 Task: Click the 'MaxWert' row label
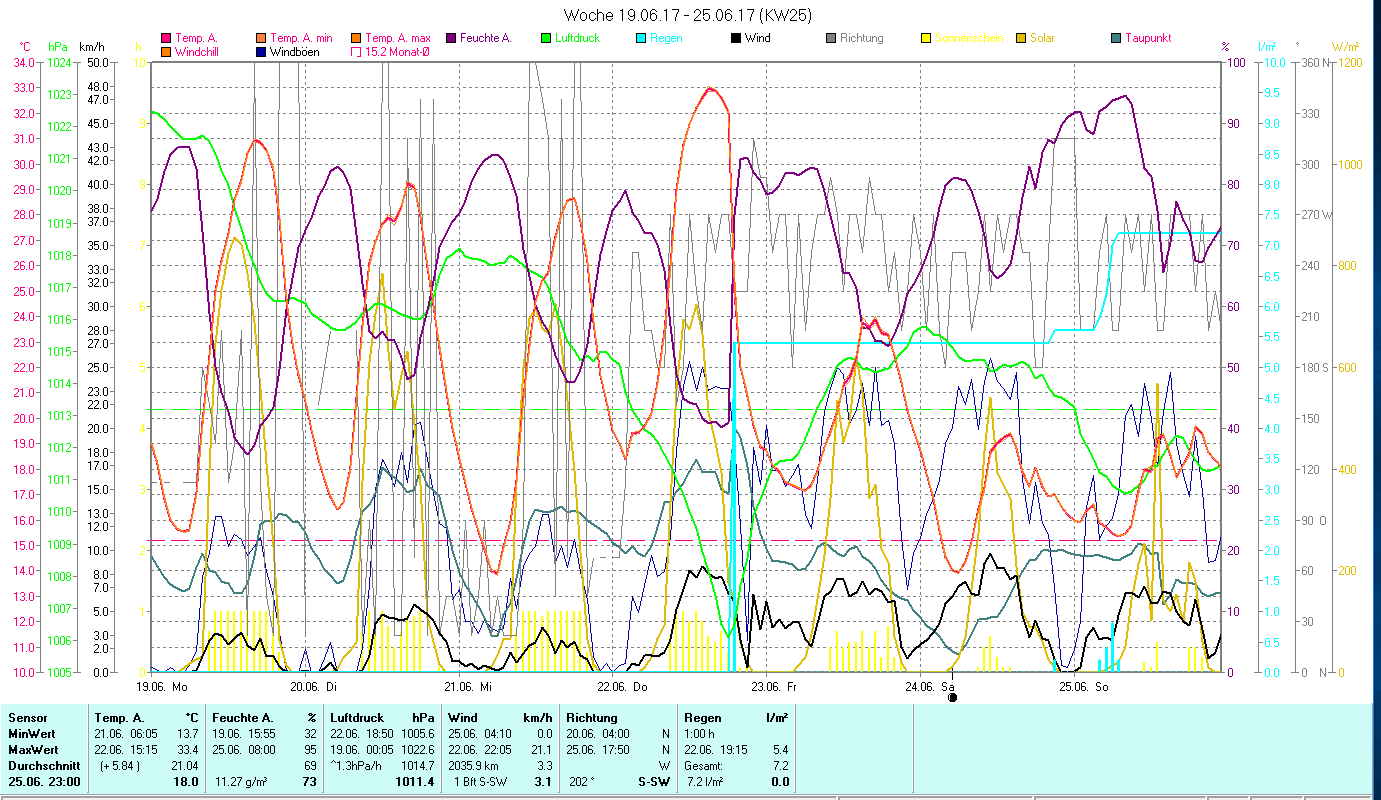(32, 750)
